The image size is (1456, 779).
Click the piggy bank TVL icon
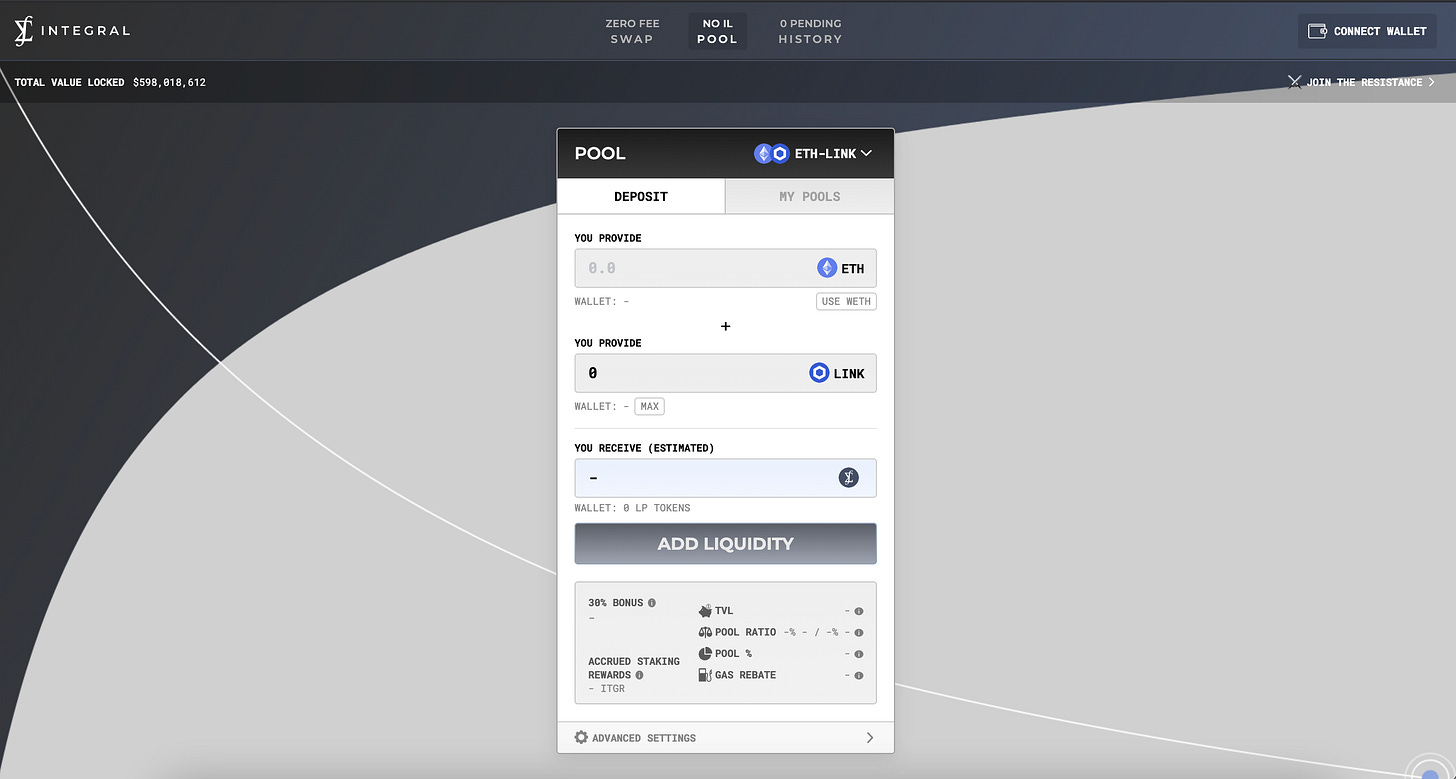click(705, 610)
